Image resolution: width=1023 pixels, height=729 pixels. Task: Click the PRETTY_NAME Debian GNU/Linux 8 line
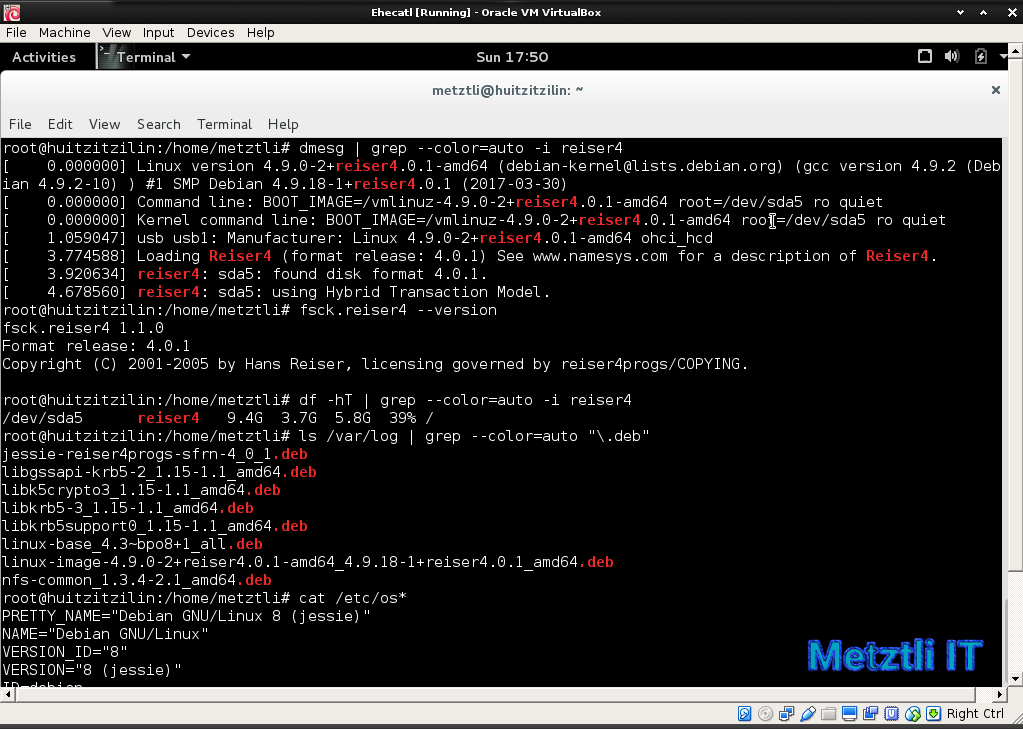[x=186, y=616]
